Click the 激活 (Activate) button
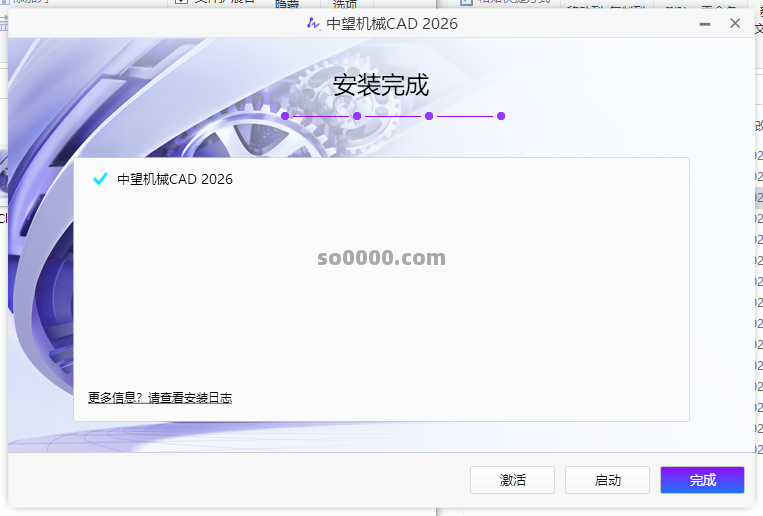The width and height of the screenshot is (763, 516). click(x=512, y=480)
